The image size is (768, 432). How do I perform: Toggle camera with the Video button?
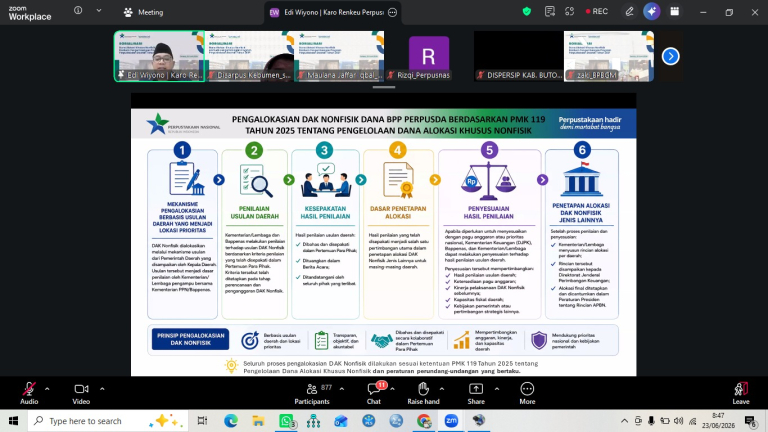[x=81, y=393]
